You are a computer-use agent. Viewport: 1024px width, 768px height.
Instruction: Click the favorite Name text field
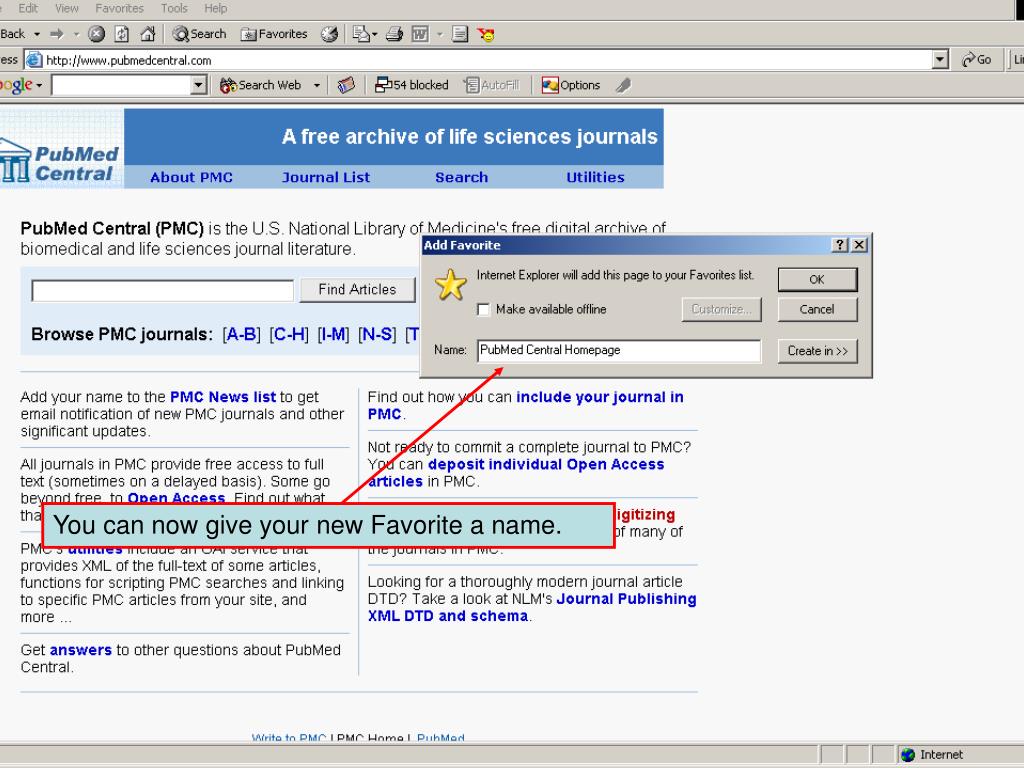click(619, 351)
